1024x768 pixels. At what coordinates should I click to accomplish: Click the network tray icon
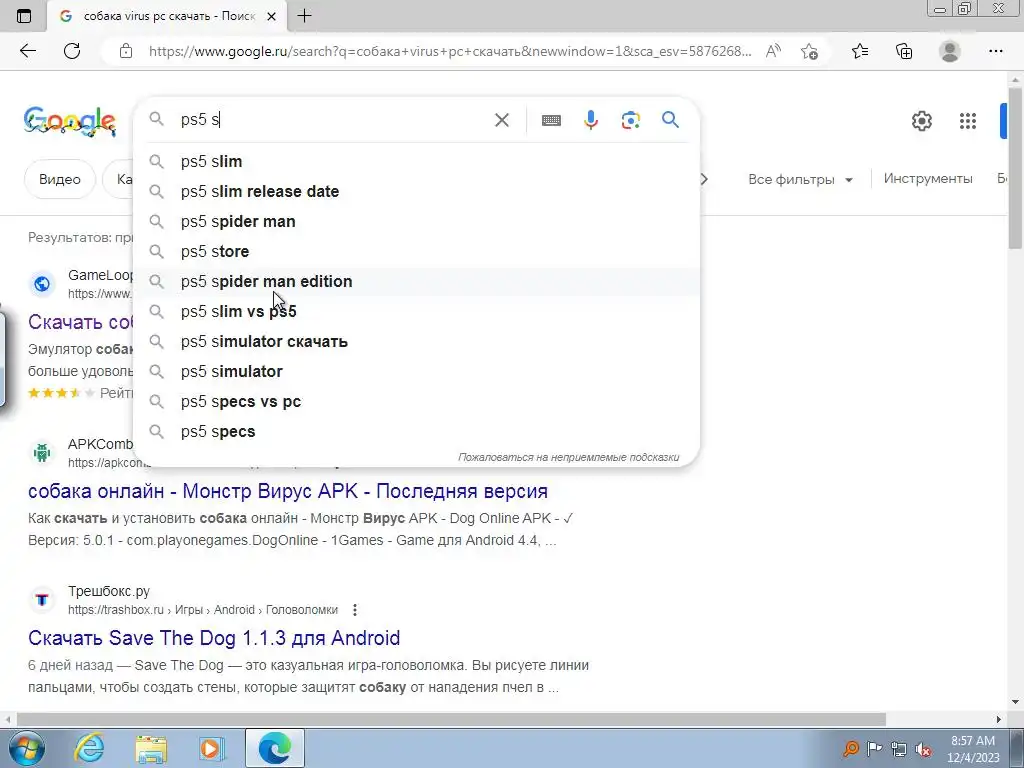(899, 749)
